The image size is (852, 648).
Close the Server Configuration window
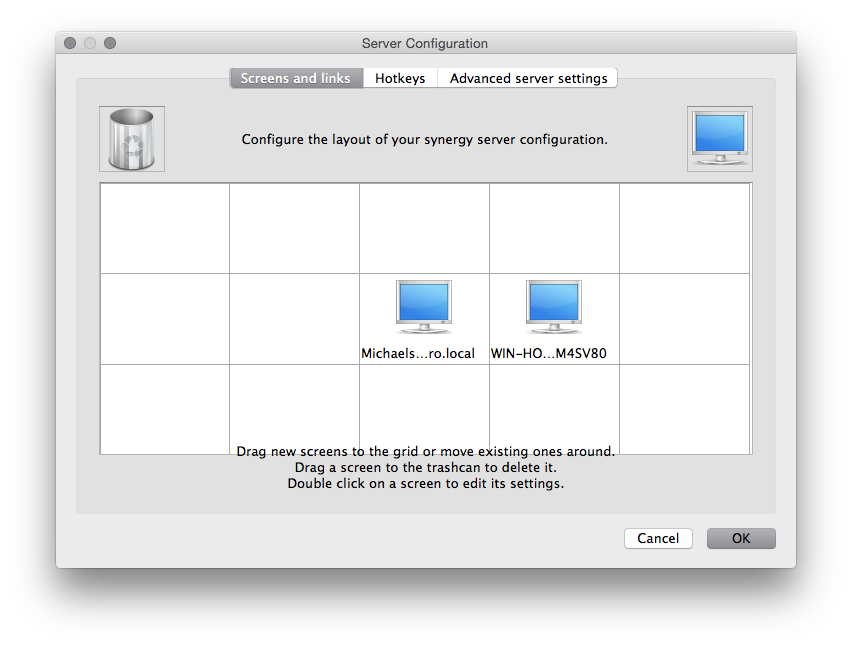click(70, 43)
